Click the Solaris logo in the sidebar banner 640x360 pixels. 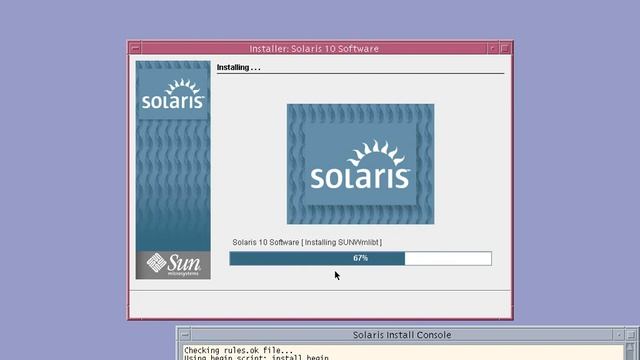coord(173,94)
